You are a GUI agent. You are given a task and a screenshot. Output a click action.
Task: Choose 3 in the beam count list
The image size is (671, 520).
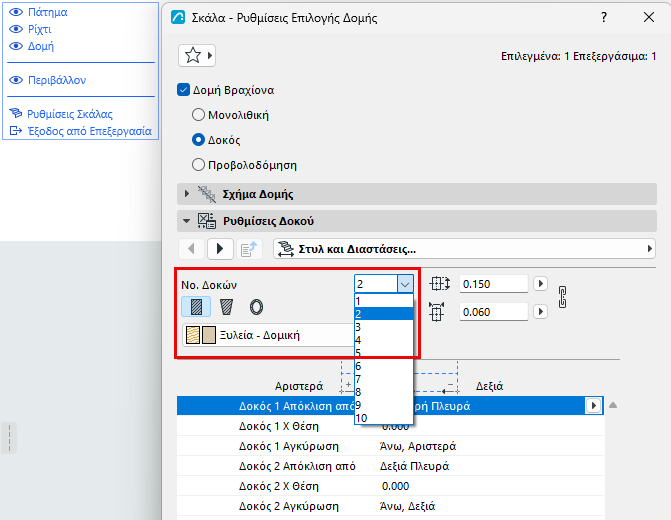tap(384, 327)
